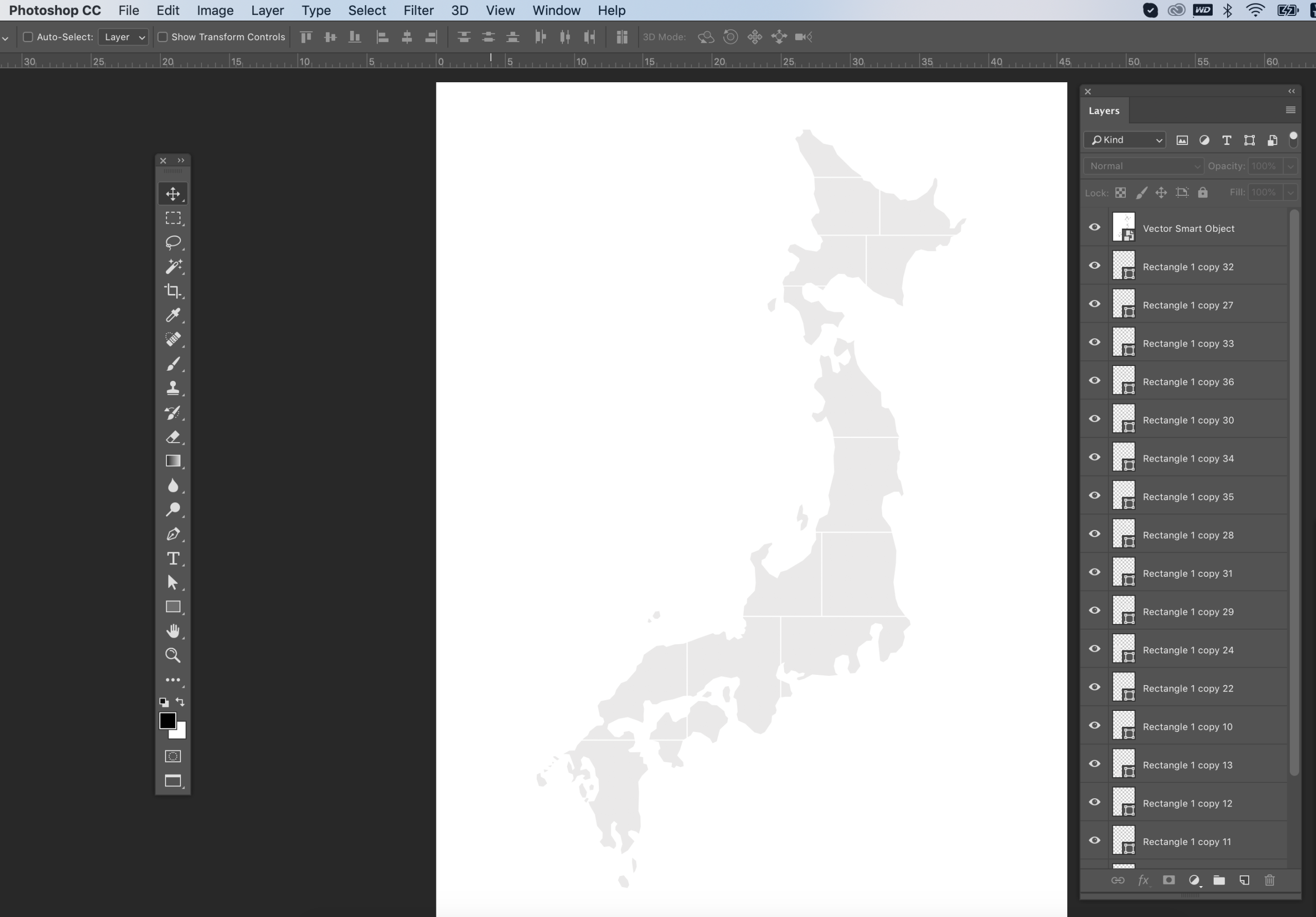Select the Rectangle shape tool

tap(173, 607)
